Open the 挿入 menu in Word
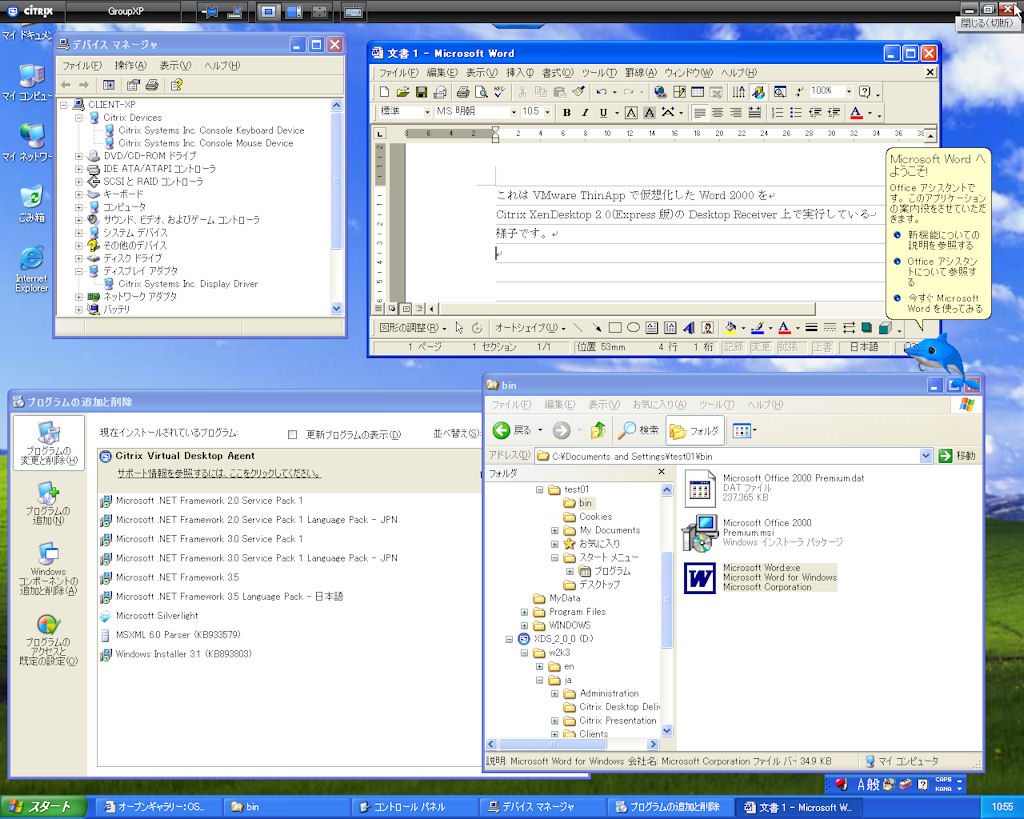The width and height of the screenshot is (1024, 819). pyautogui.click(x=520, y=72)
